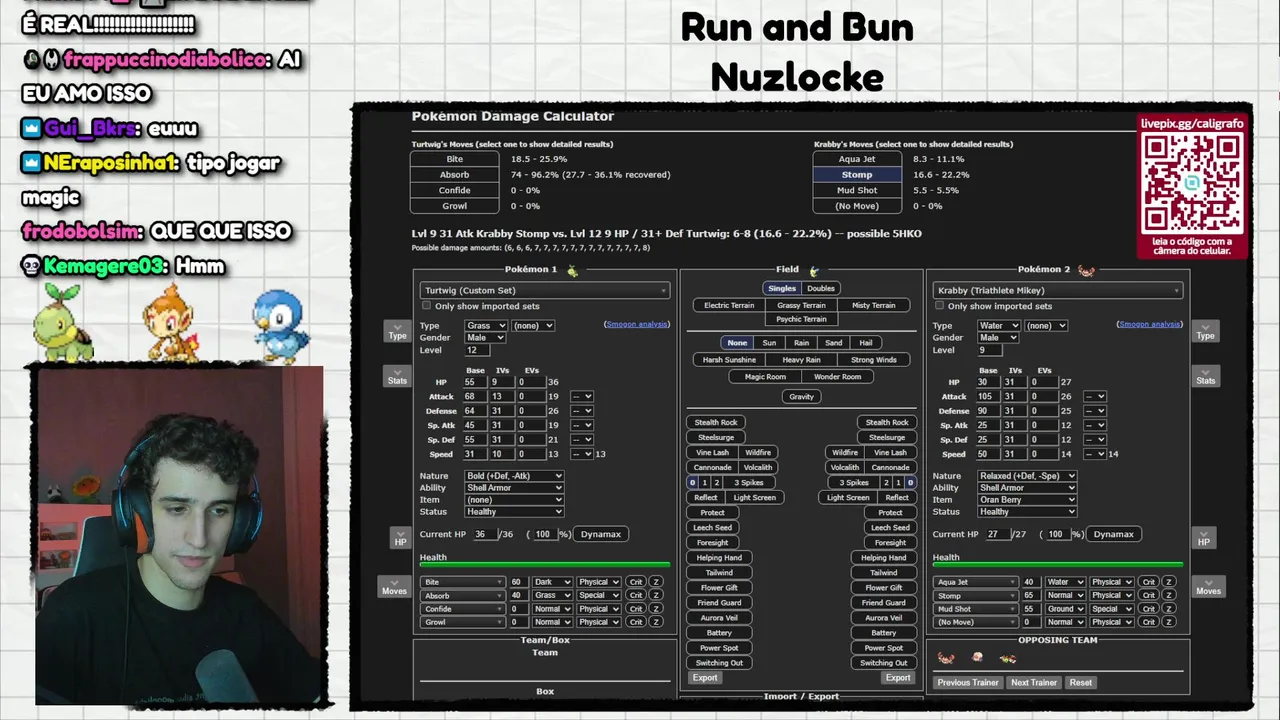Click the sprite icon beside the Field heading
The width and height of the screenshot is (1280, 720).
point(814,270)
